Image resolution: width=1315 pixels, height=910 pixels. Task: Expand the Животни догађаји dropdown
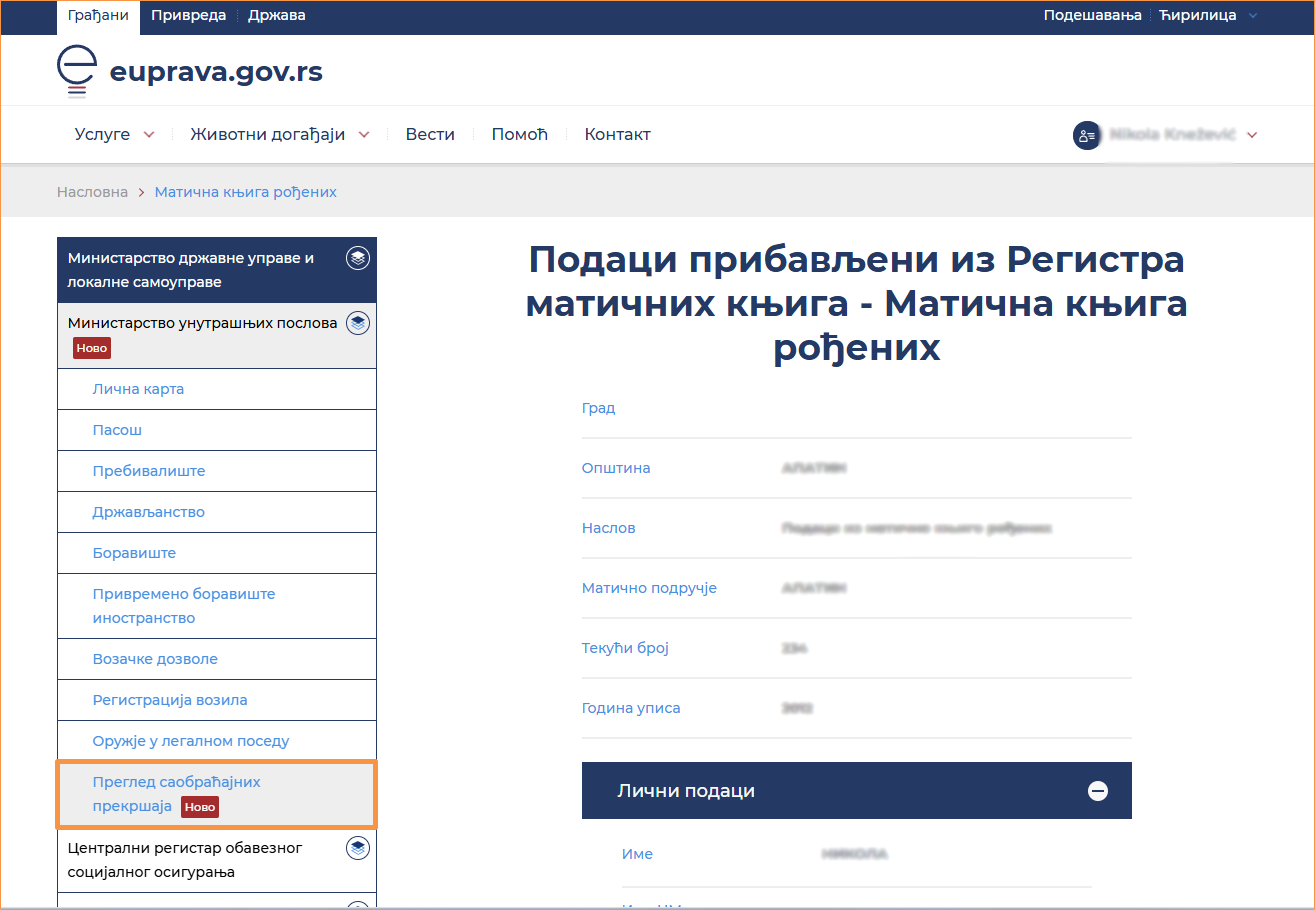coord(279,135)
